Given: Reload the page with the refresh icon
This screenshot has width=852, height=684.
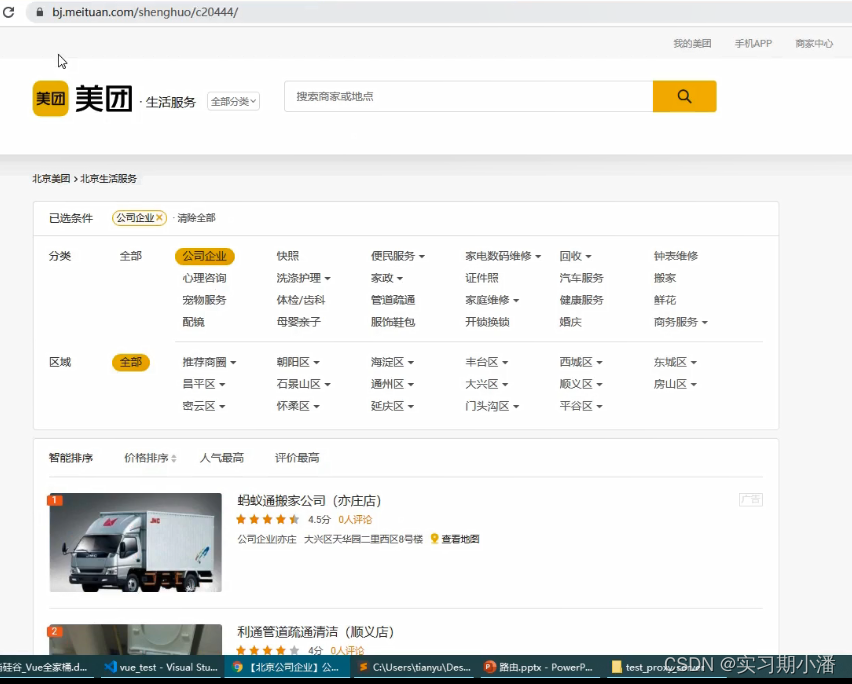Looking at the screenshot, I should pyautogui.click(x=8, y=11).
